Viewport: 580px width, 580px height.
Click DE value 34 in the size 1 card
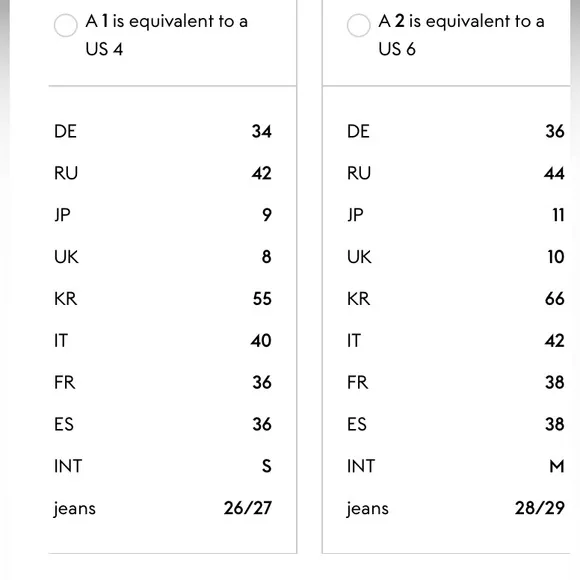point(262,131)
